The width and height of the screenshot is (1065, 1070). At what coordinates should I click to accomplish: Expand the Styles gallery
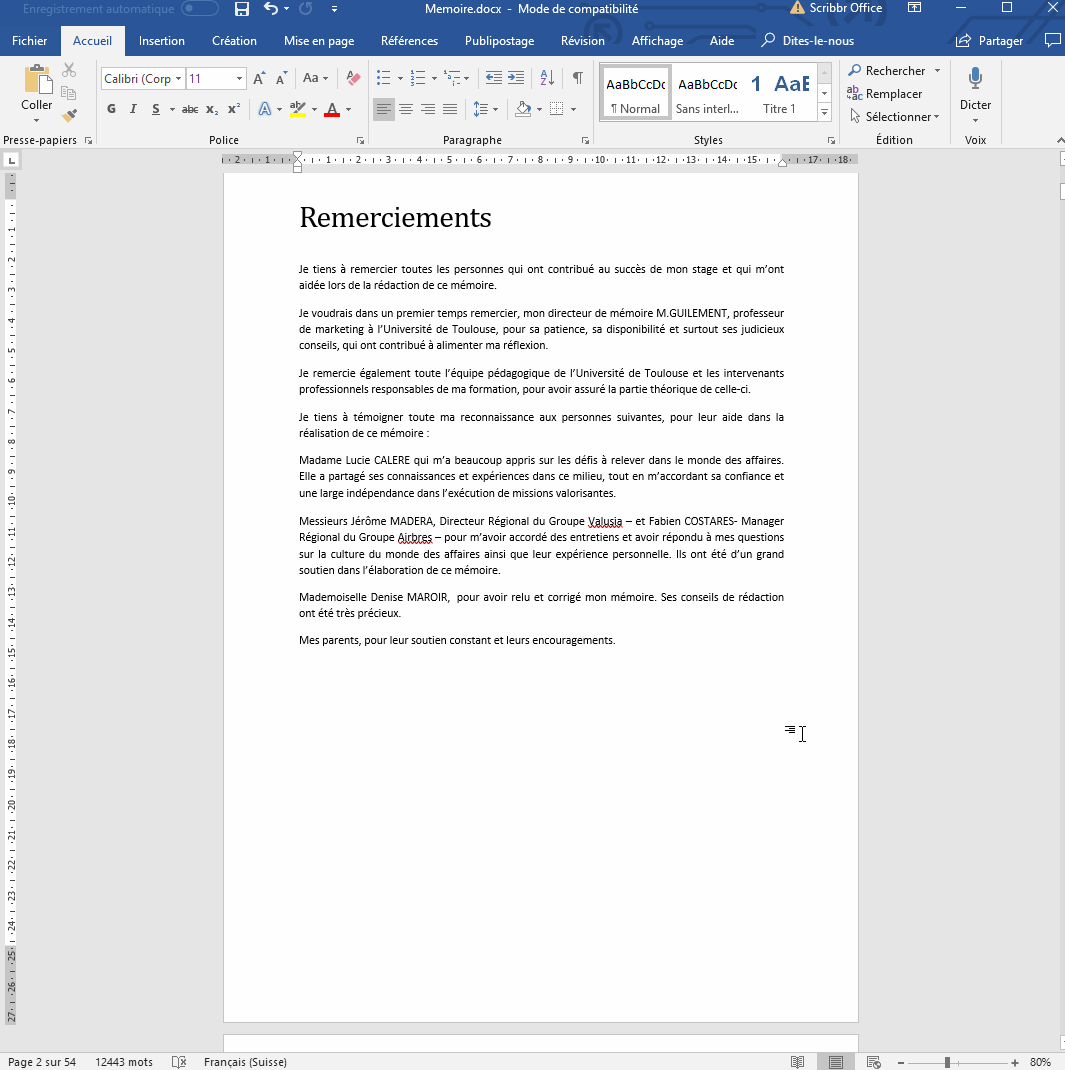coord(824,111)
